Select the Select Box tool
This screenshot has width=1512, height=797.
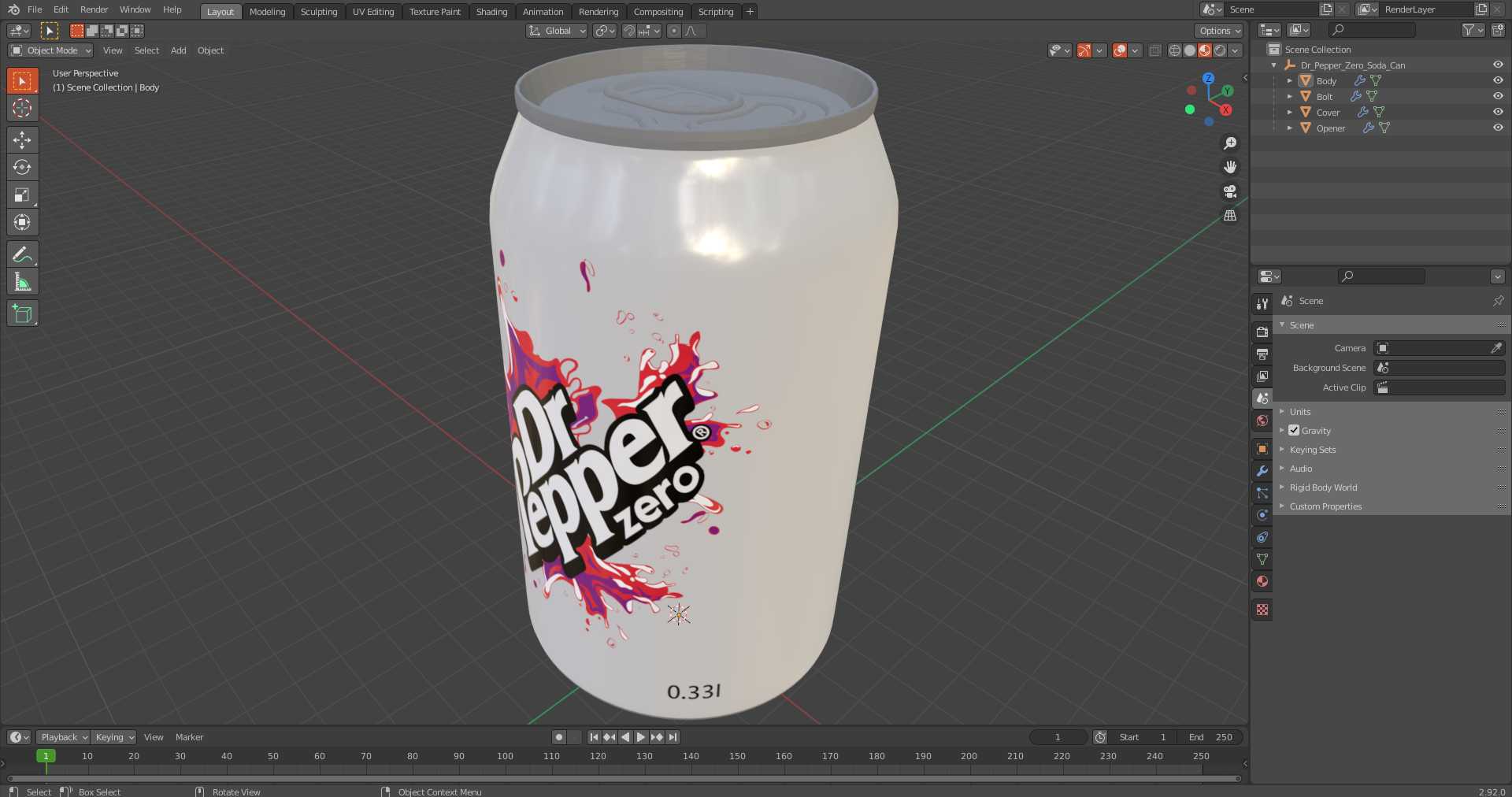point(22,80)
